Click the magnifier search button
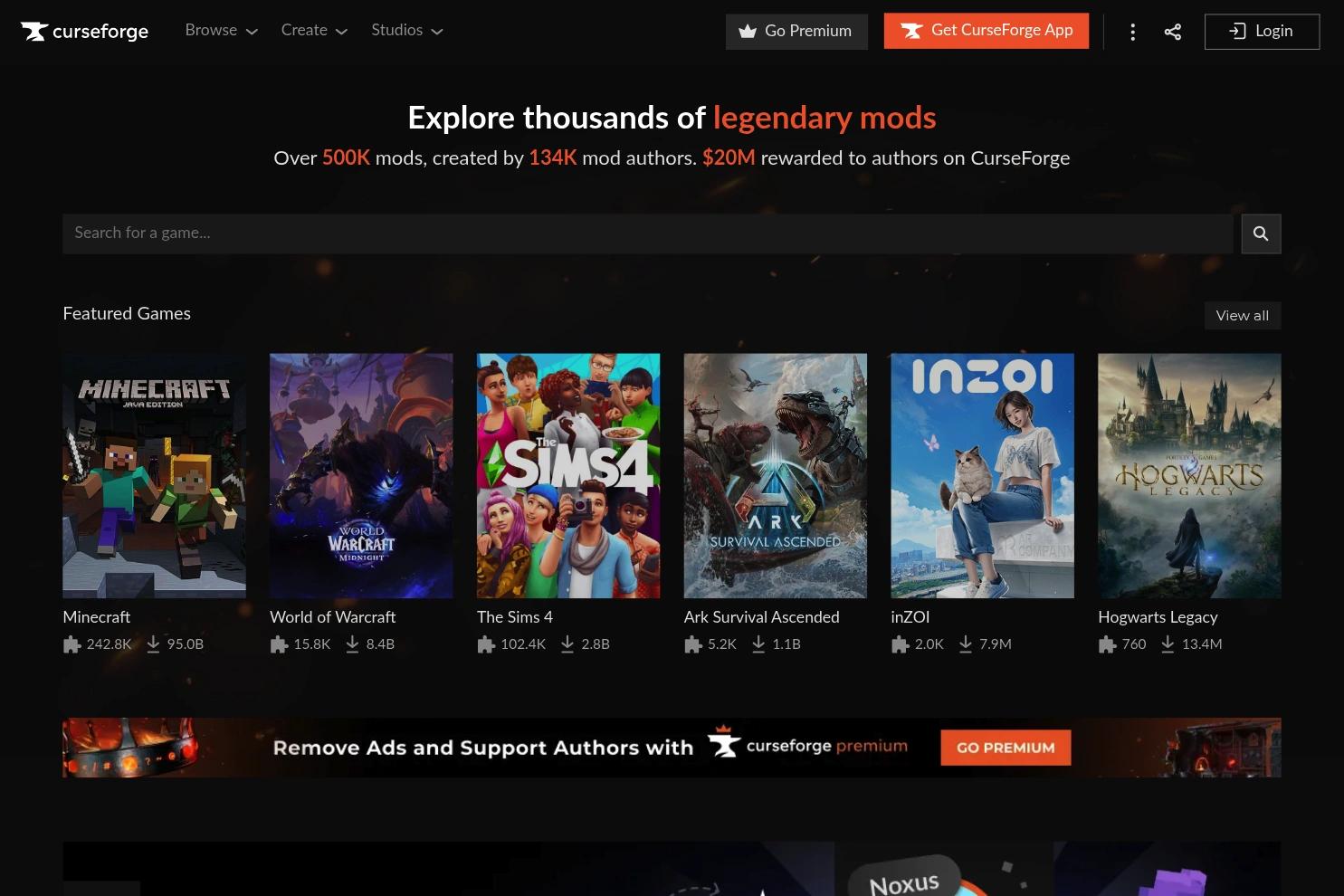Image resolution: width=1344 pixels, height=896 pixels. [1261, 234]
